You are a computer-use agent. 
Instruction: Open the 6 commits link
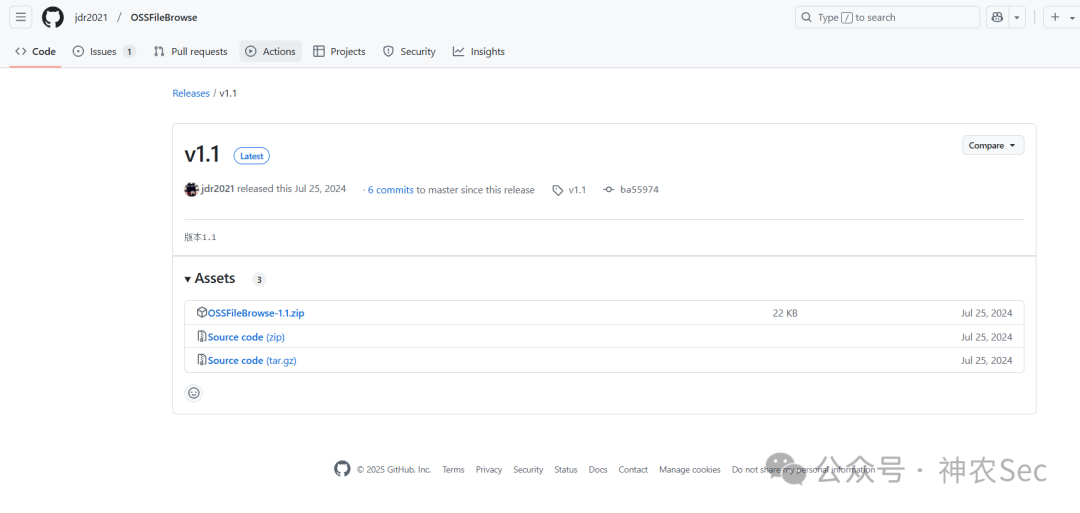point(391,190)
